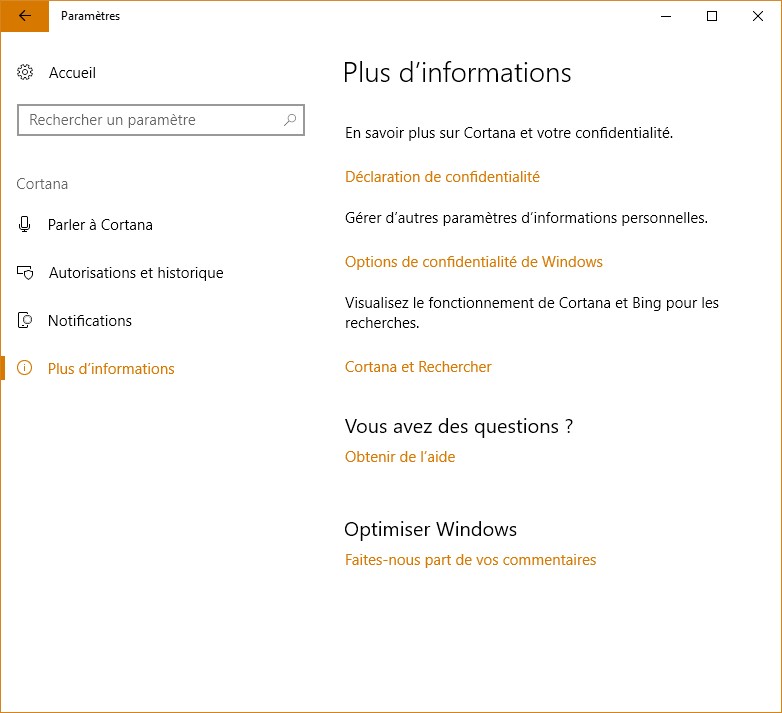Viewport: 782px width, 713px height.
Task: Click text En savoir plus sur Cortana
Action: tap(509, 133)
